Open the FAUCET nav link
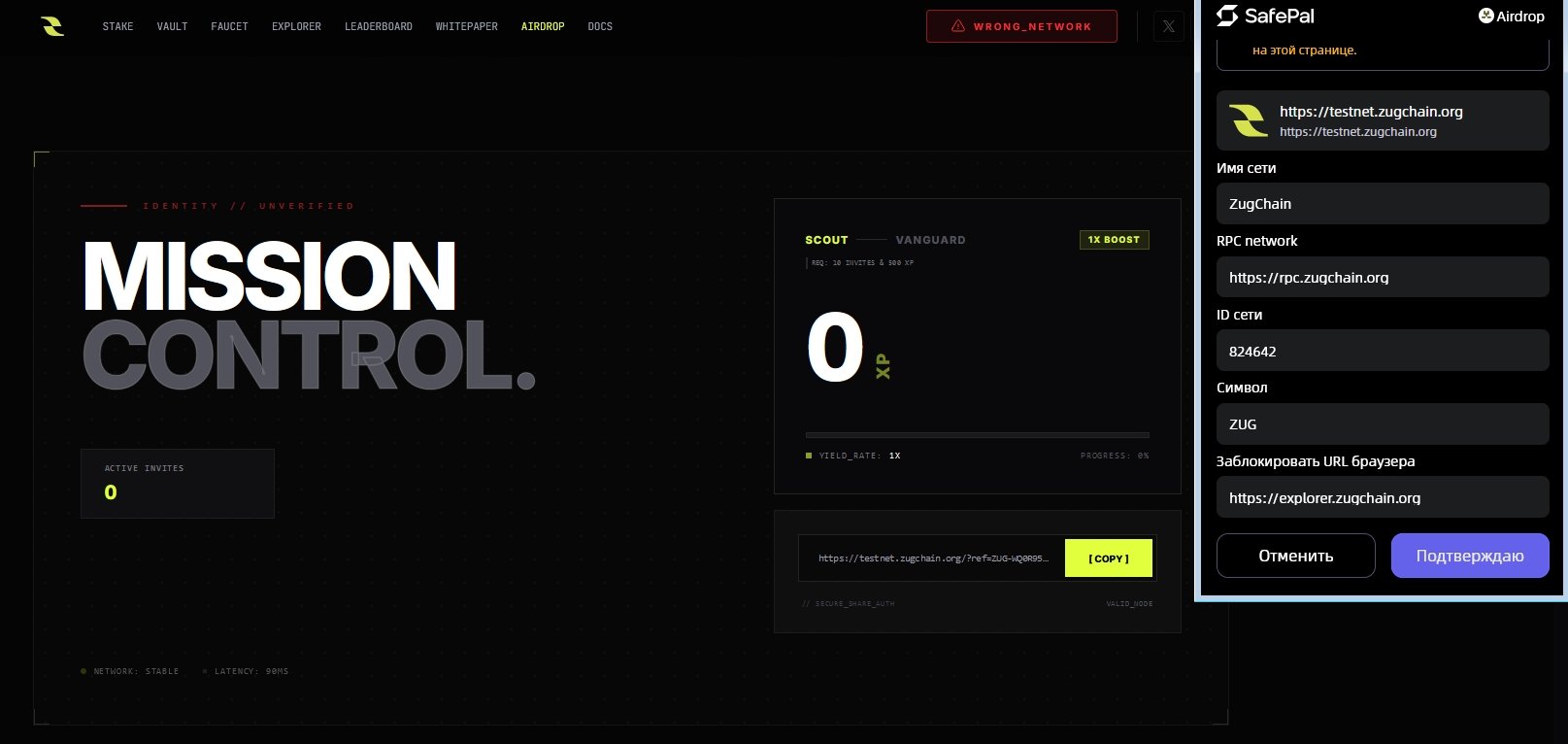The image size is (1568, 744). (229, 26)
